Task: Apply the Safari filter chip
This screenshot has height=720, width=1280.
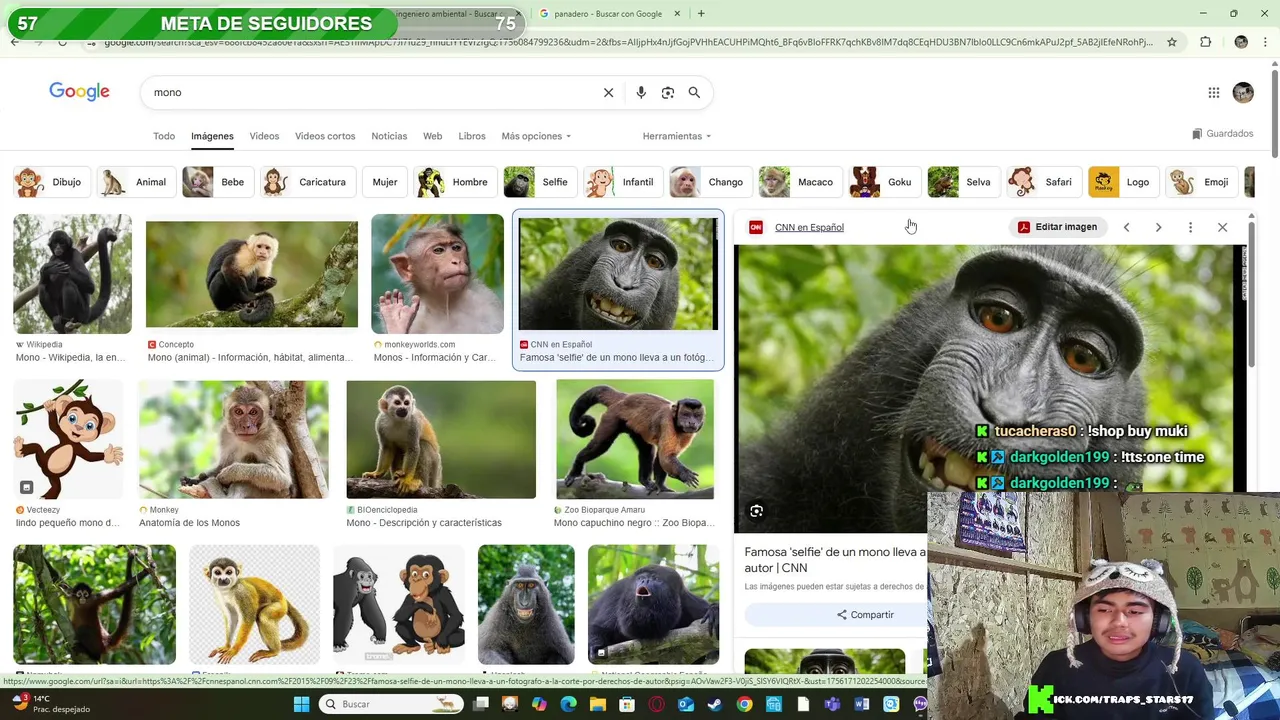Action: pos(1043,182)
